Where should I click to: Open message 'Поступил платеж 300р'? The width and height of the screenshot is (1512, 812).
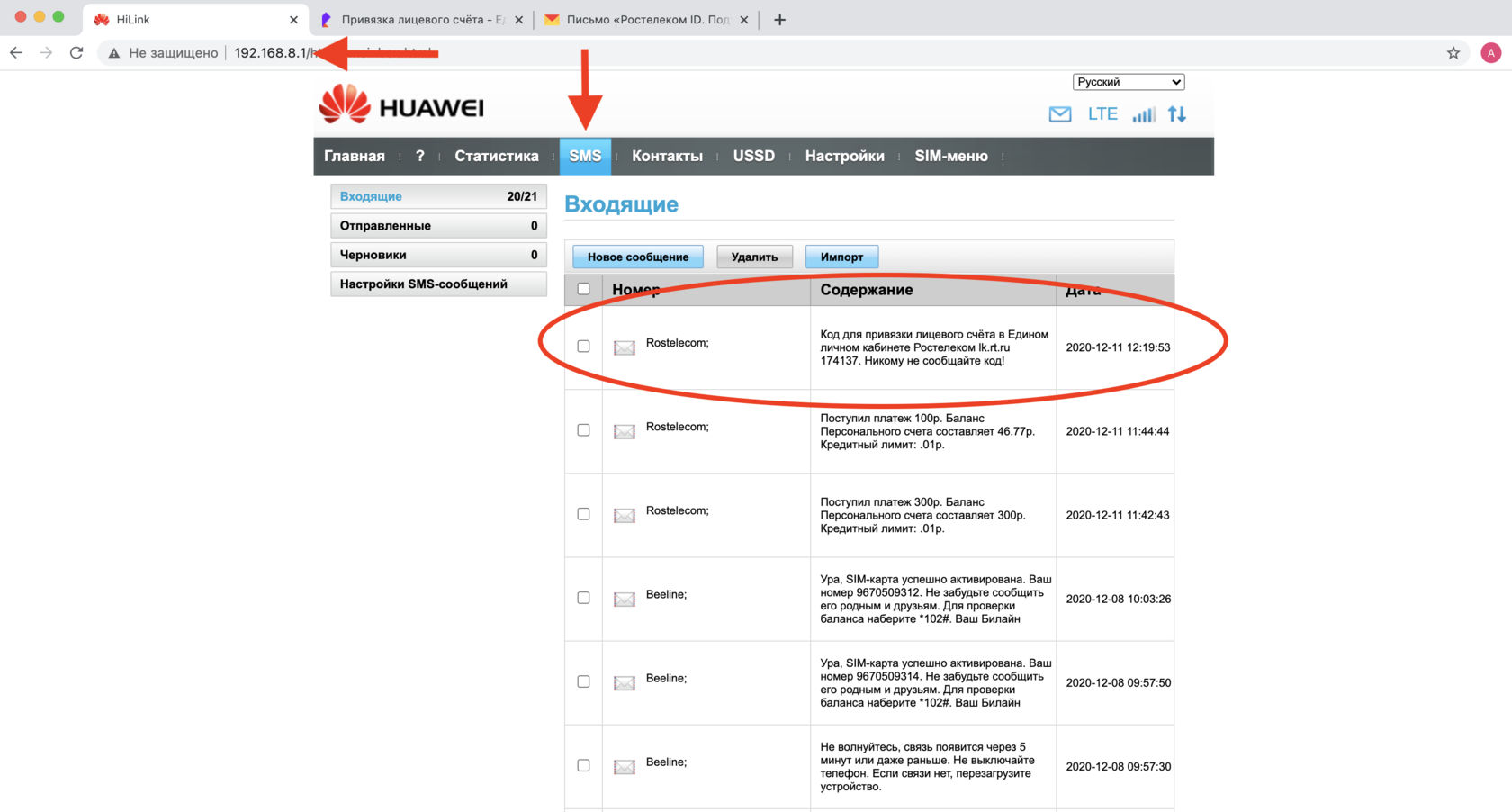click(923, 515)
